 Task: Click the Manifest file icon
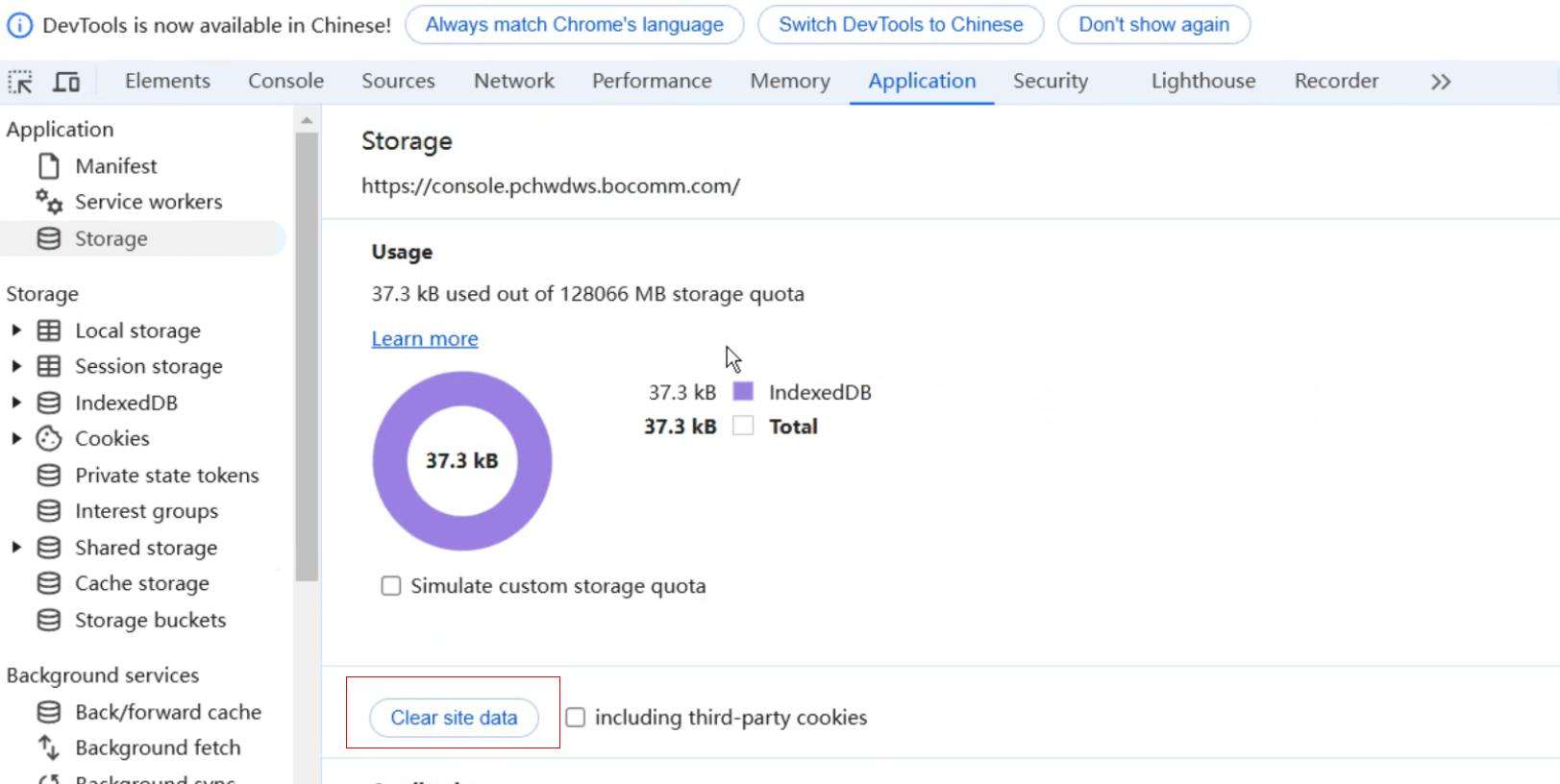click(49, 166)
